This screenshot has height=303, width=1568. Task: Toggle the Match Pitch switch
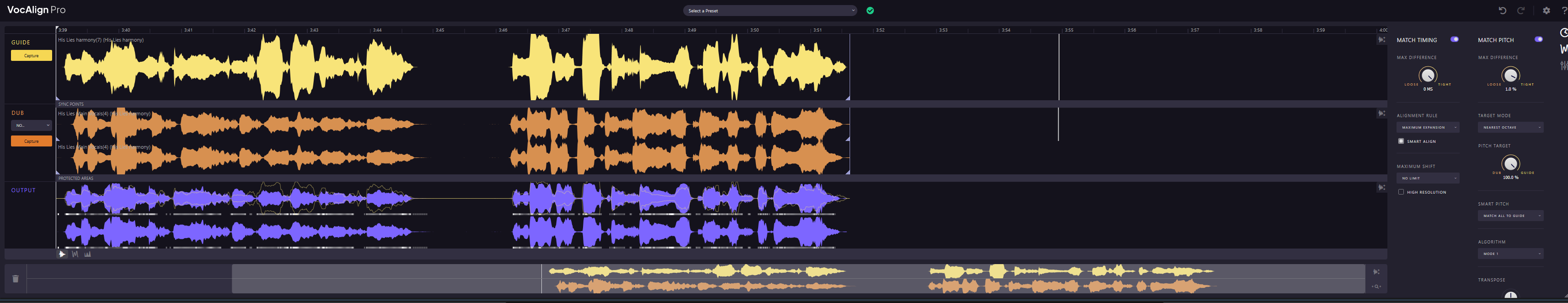point(1538,40)
